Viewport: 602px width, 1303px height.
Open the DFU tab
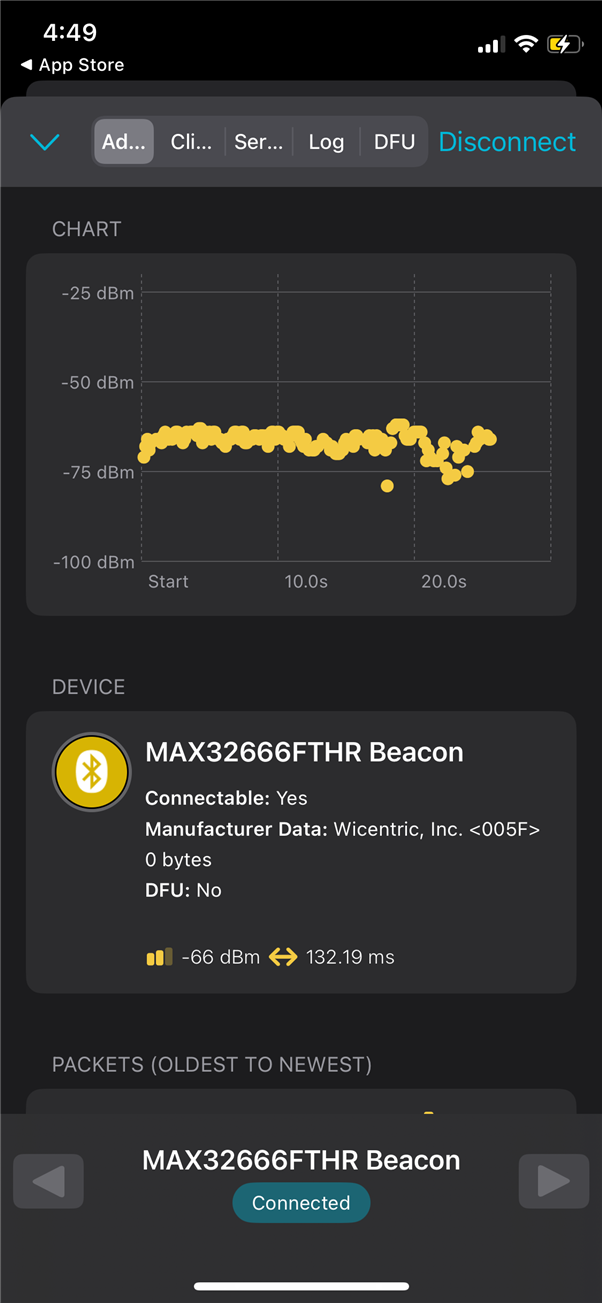point(394,142)
